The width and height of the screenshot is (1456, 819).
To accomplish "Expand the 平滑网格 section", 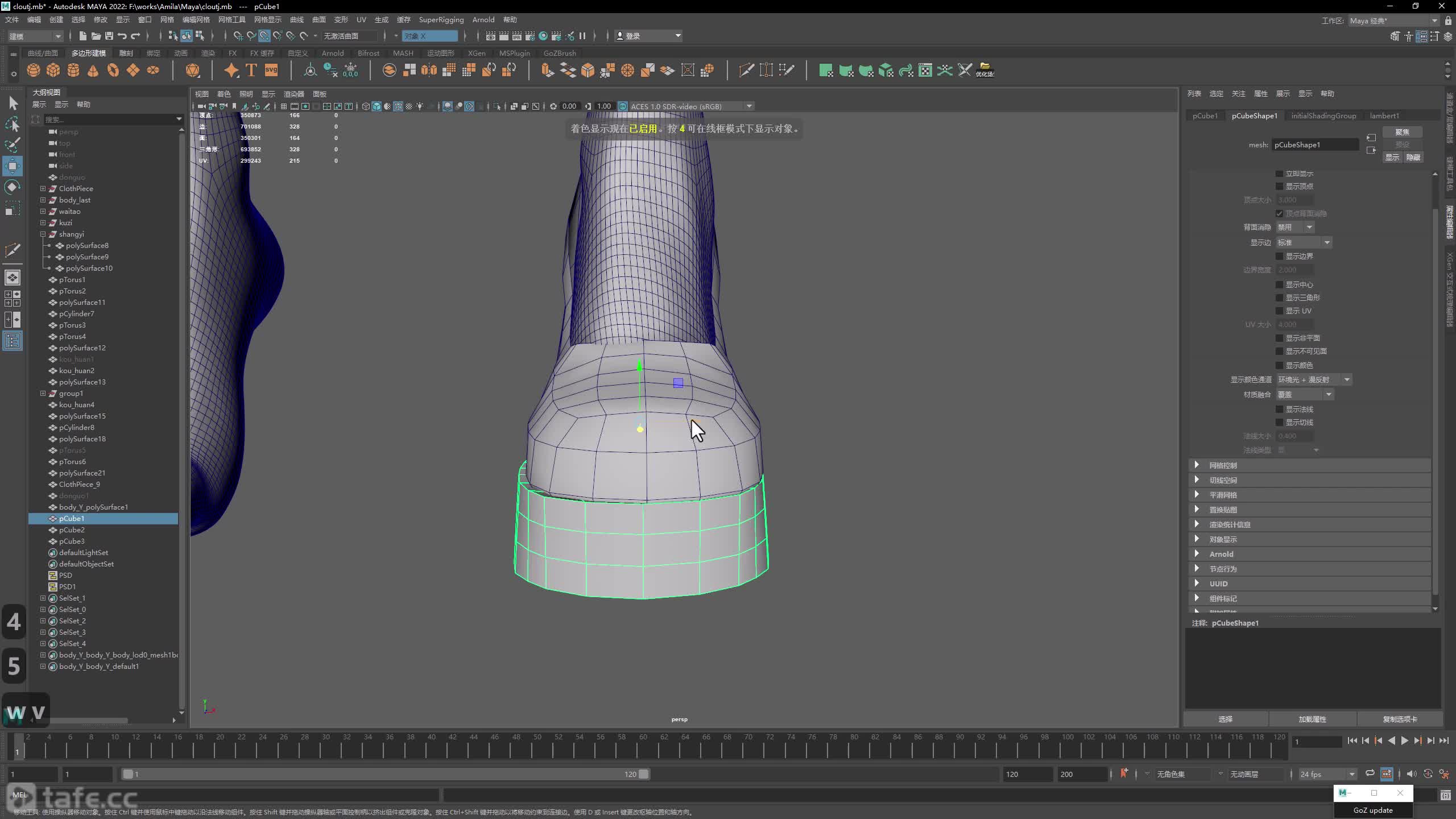I will click(1309, 495).
